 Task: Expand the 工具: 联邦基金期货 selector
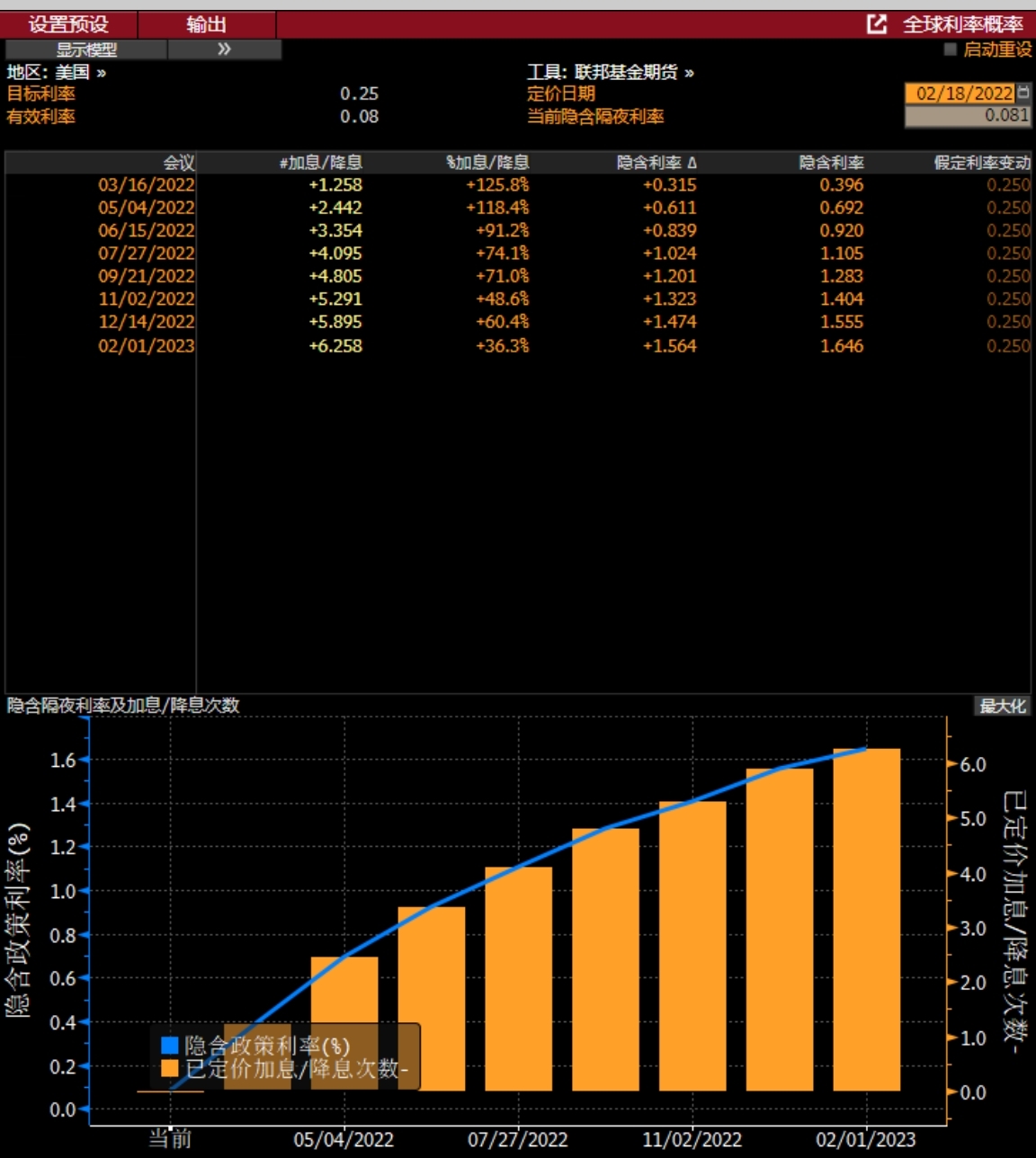point(611,72)
